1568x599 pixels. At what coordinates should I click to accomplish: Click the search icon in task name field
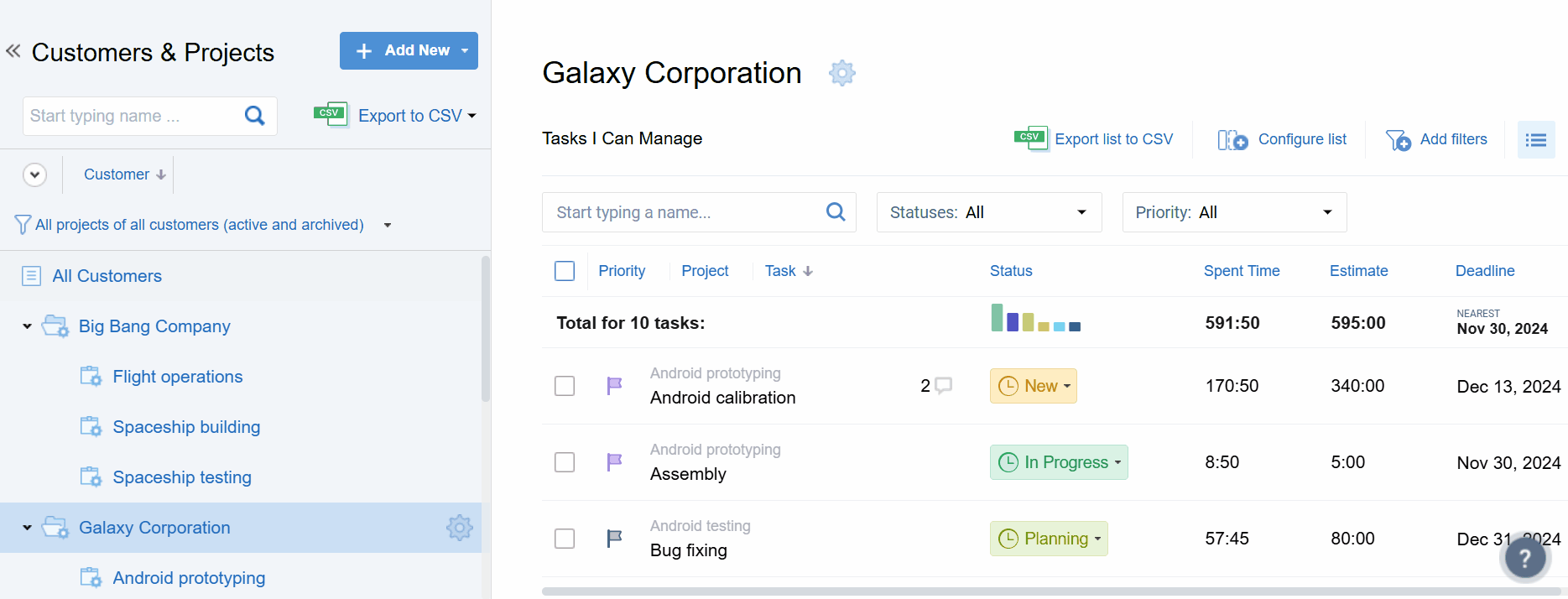(836, 212)
